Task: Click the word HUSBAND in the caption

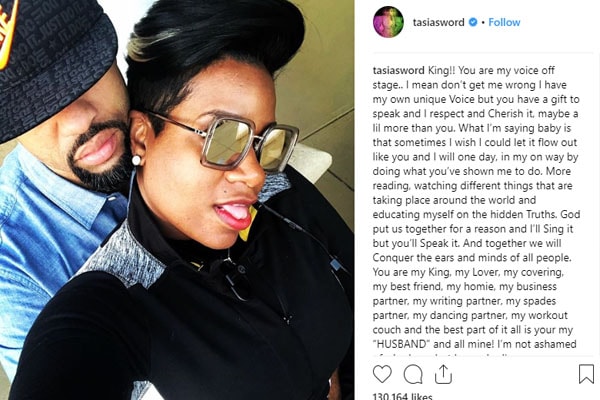Action: pyautogui.click(x=401, y=344)
